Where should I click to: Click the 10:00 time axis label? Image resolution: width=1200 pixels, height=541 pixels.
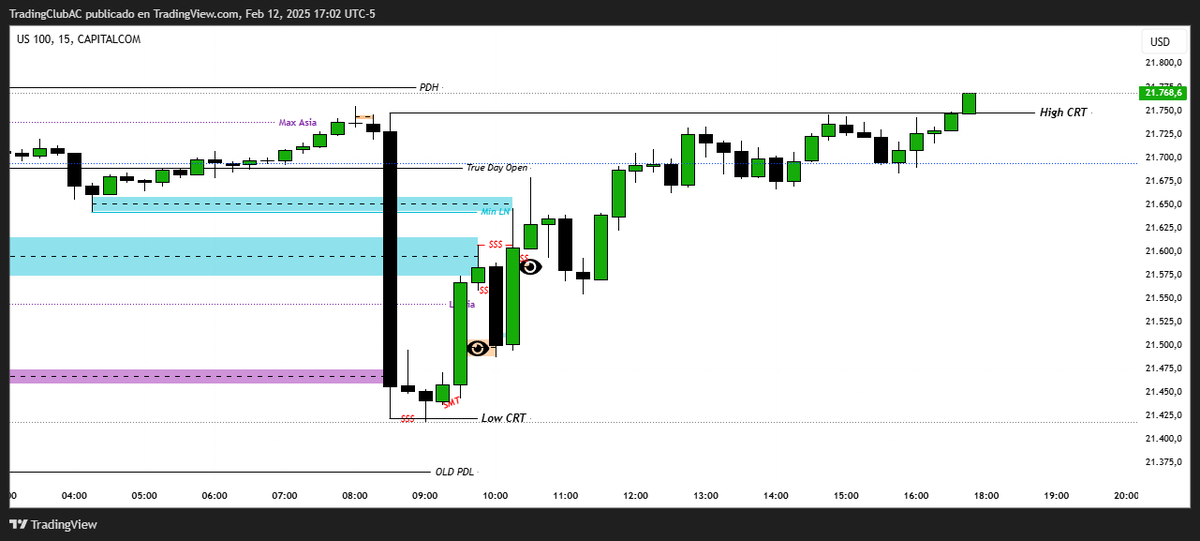[495, 495]
